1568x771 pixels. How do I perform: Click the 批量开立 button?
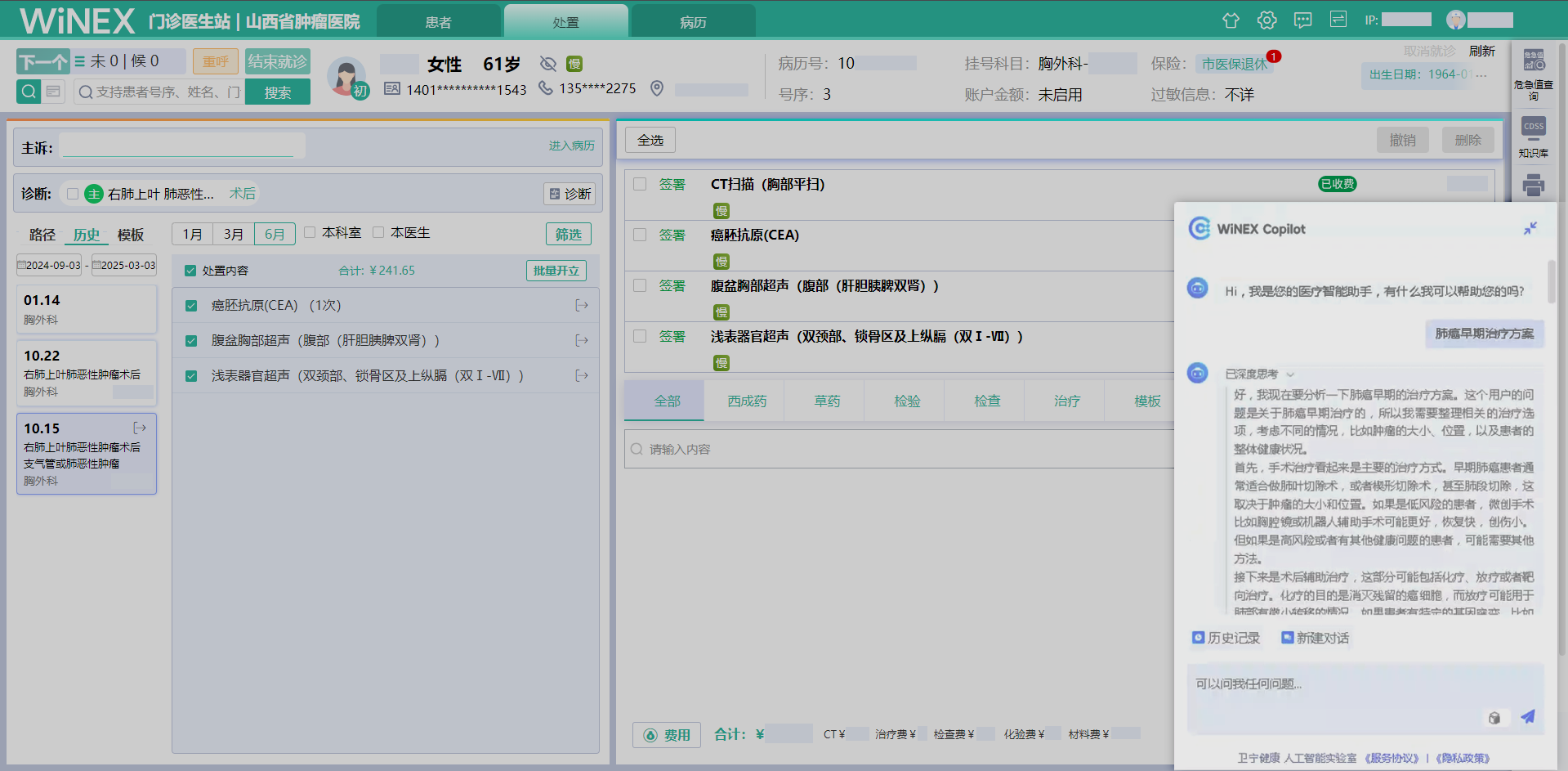556,271
